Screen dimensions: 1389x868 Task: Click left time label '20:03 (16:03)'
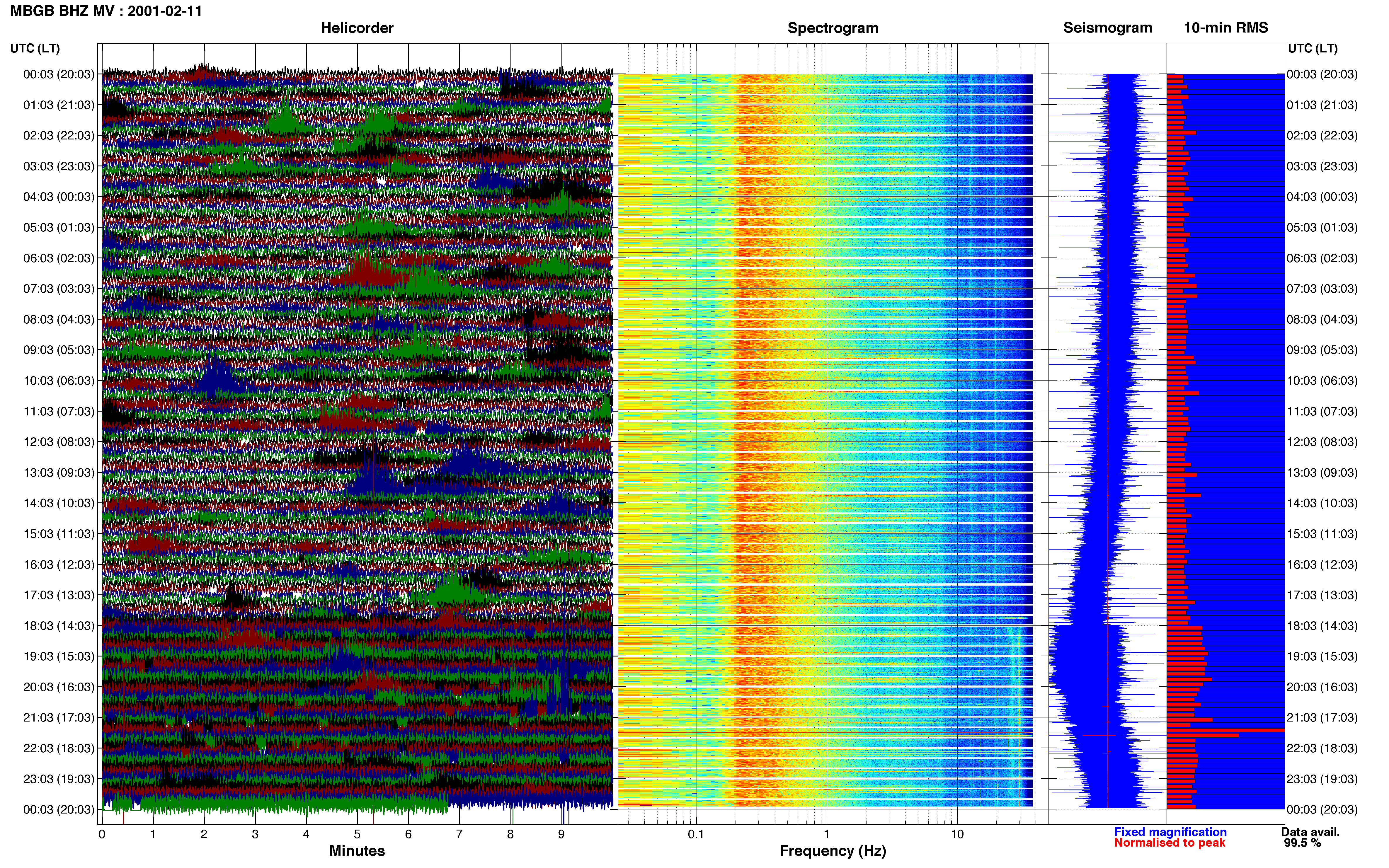point(59,687)
